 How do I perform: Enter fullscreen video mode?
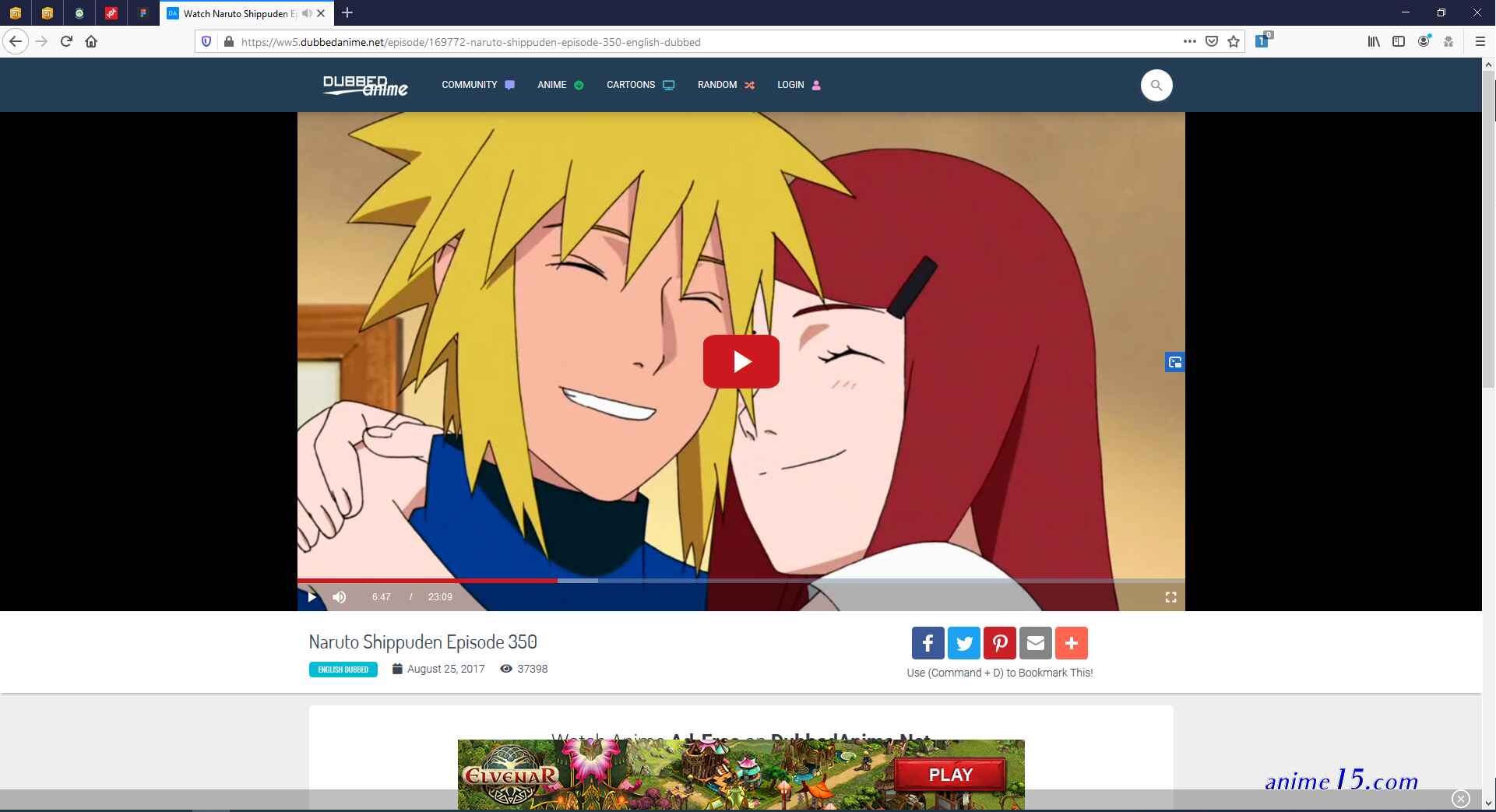tap(1170, 597)
